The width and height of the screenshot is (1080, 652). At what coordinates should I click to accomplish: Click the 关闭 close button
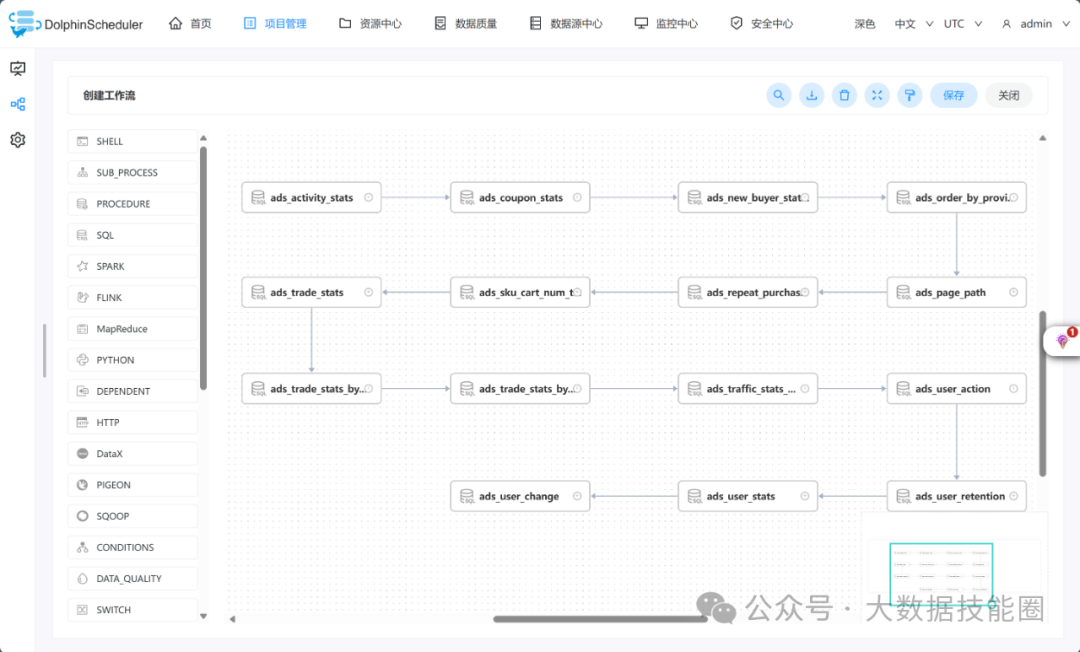[x=1008, y=95]
